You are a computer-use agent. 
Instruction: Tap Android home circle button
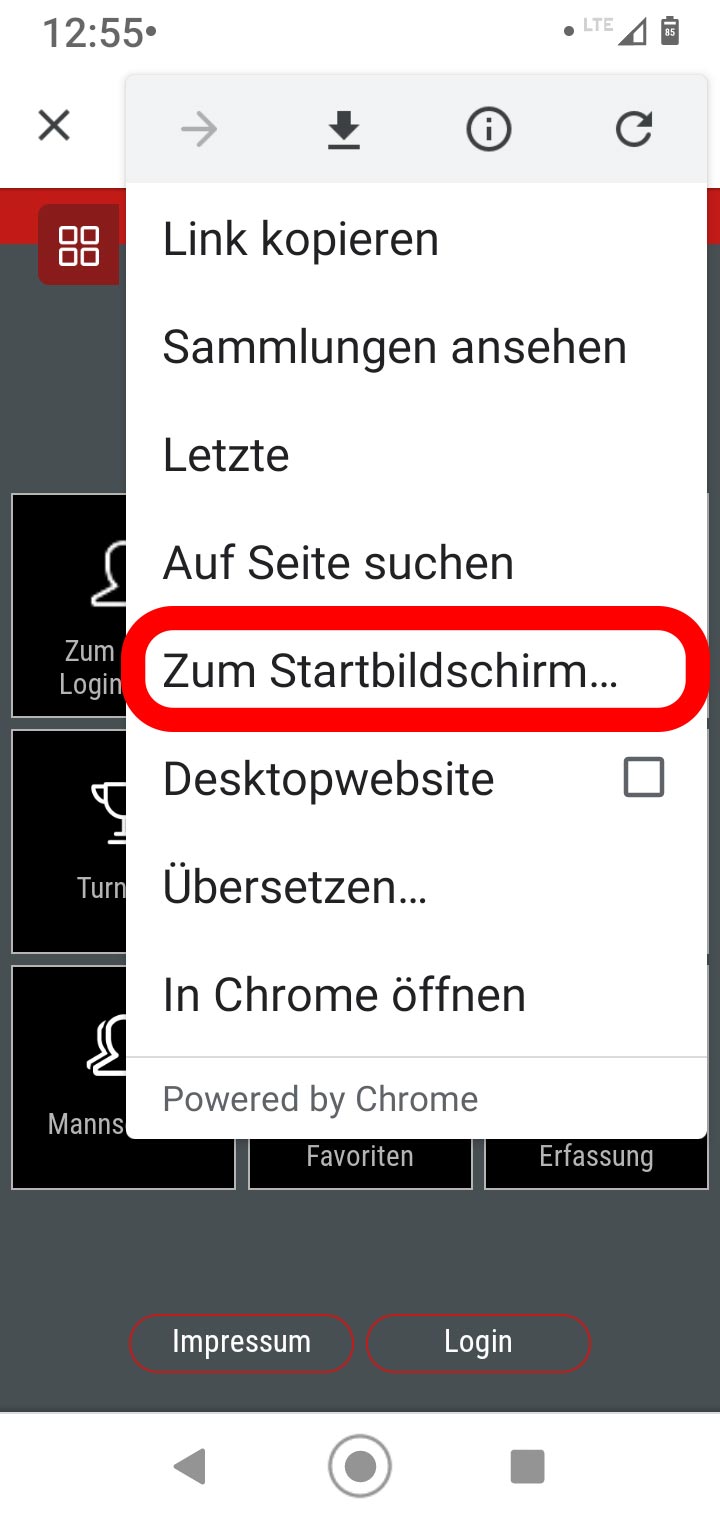[360, 1466]
